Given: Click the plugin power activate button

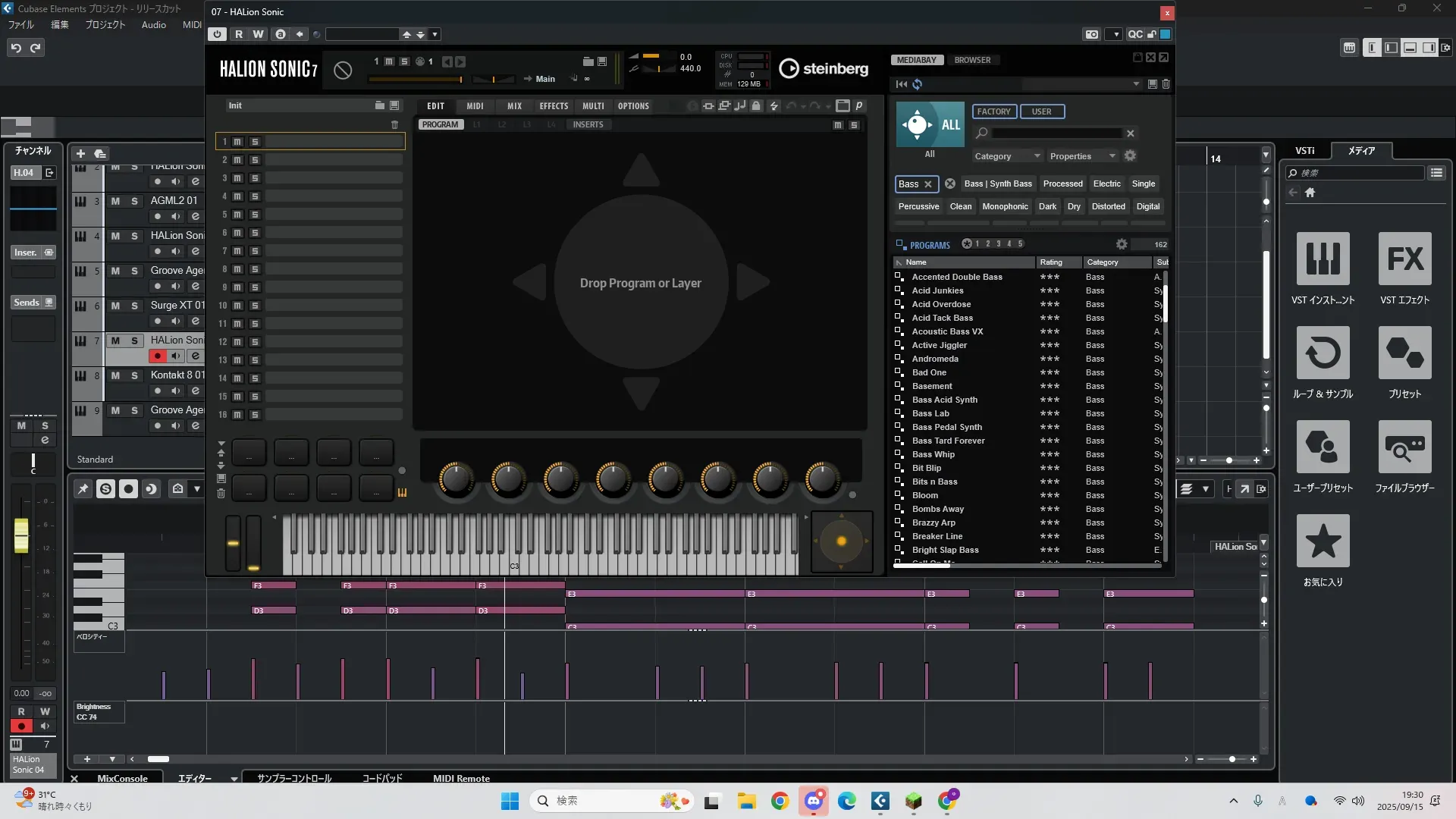Looking at the screenshot, I should pos(217,34).
